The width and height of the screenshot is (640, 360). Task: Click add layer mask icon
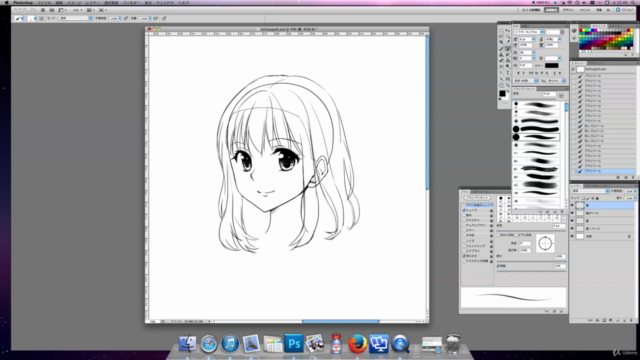click(x=604, y=320)
